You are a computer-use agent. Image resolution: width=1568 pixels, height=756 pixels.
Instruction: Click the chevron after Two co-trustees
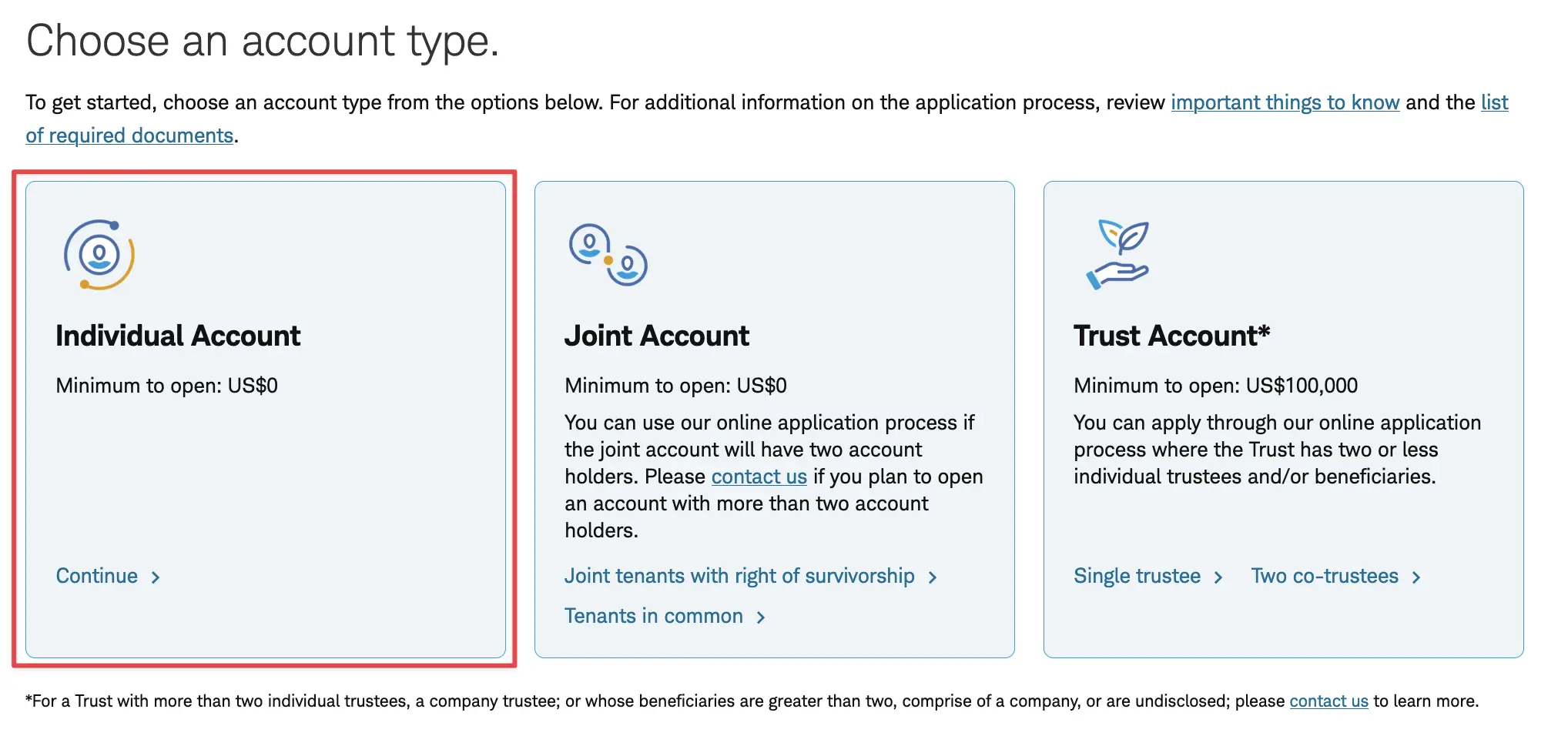coord(1416,577)
